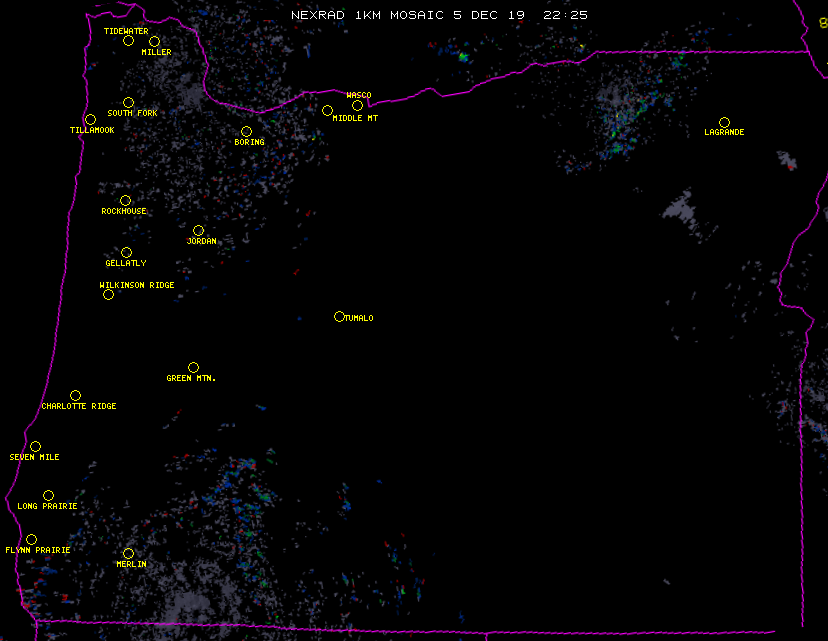Click the Flynn Prairie text label
The width and height of the screenshot is (828, 641).
click(x=38, y=550)
